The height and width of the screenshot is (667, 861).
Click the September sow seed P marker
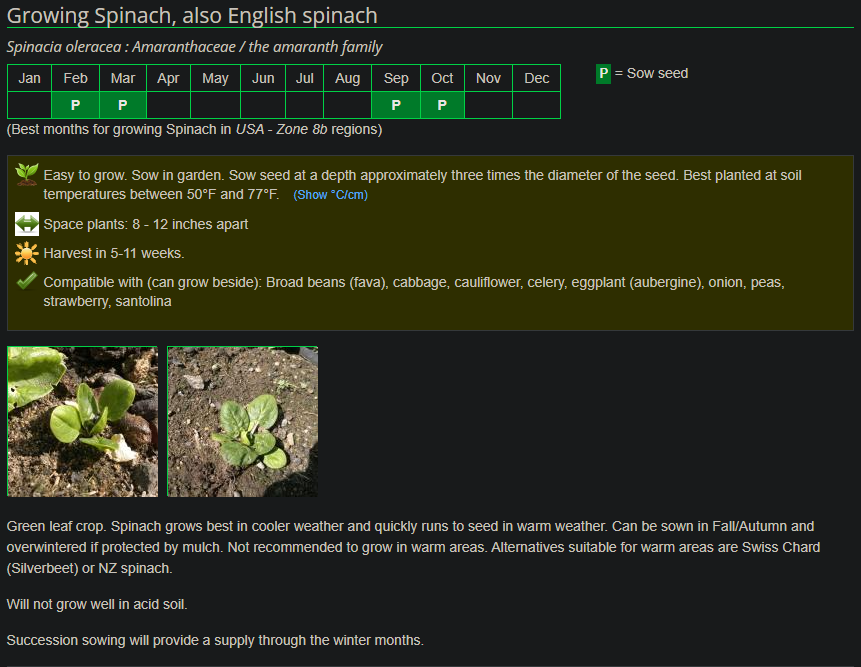[396, 105]
